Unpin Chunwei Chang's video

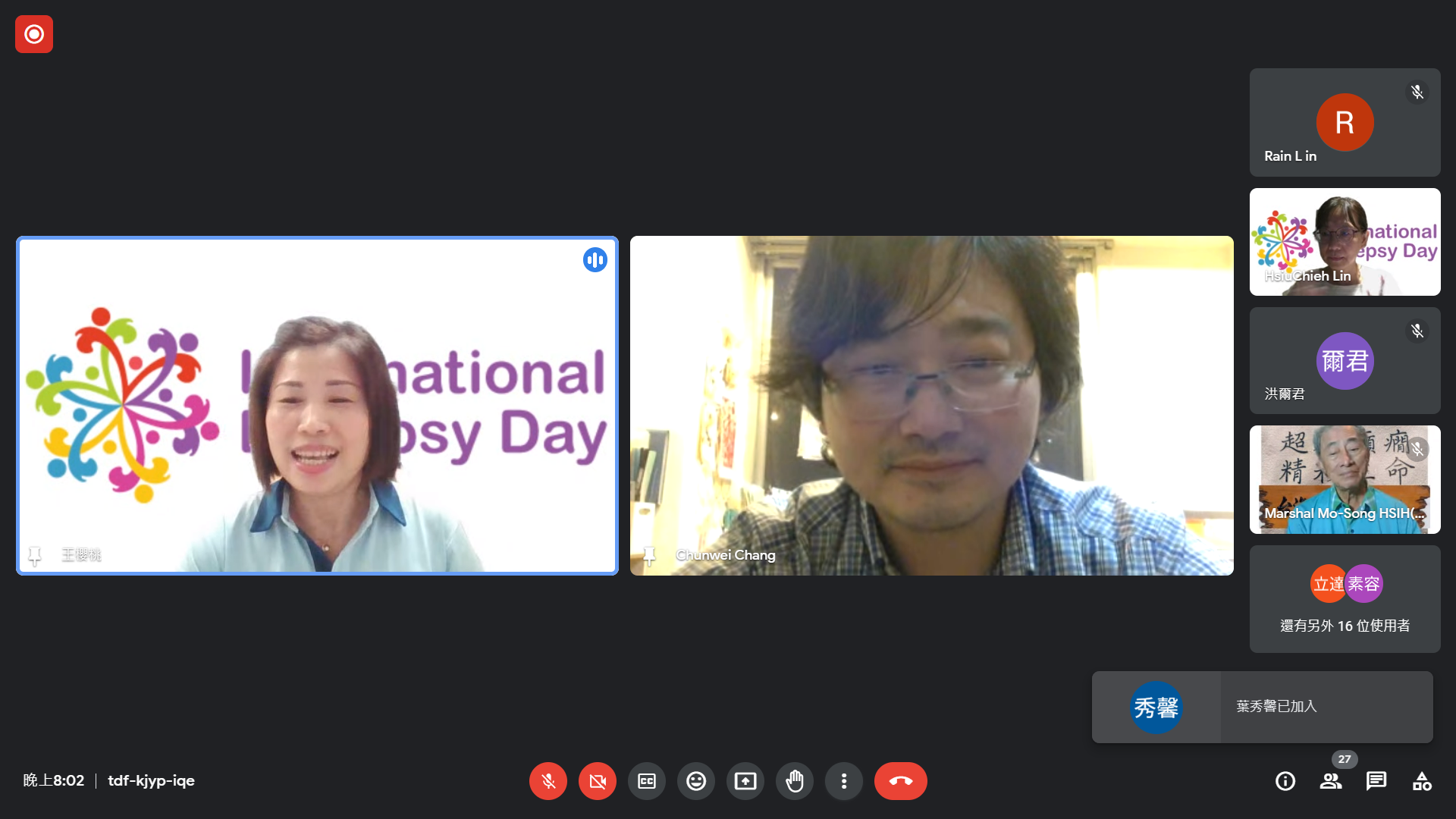click(x=648, y=555)
